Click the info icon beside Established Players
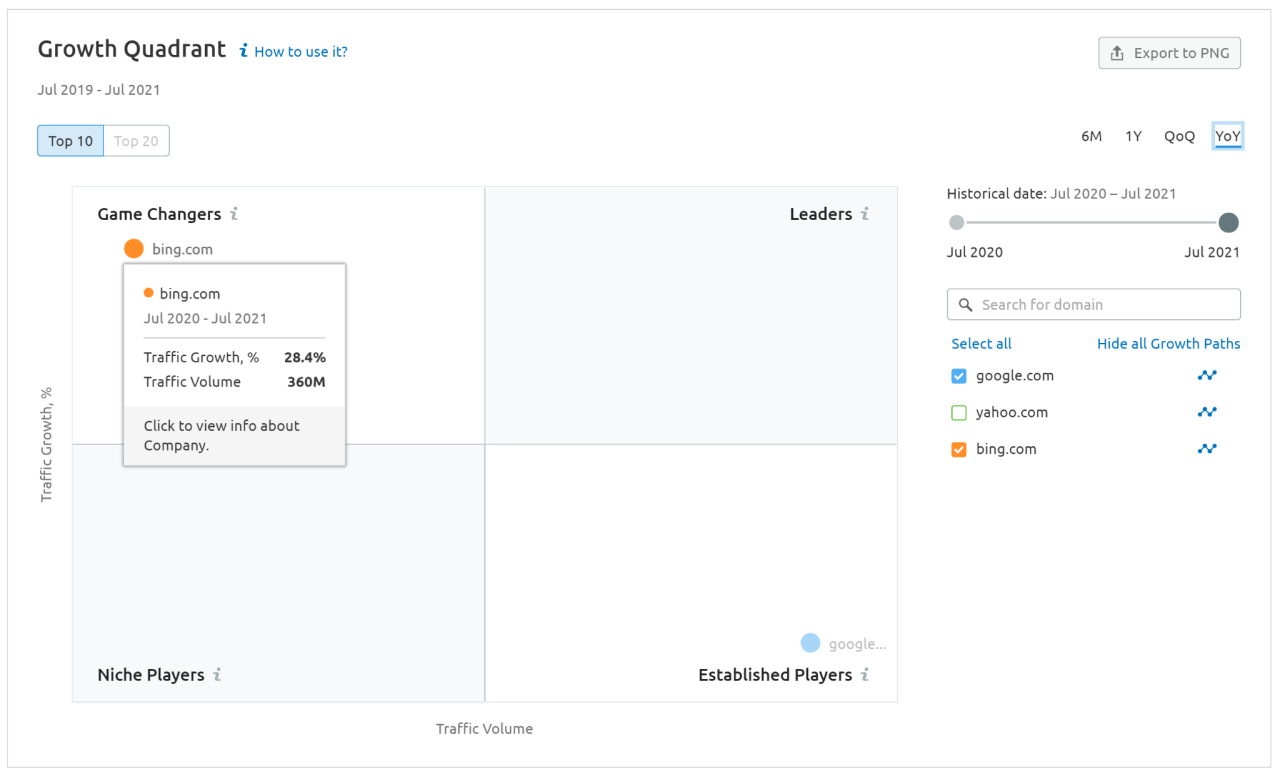Viewport: 1280px width, 774px height. [865, 675]
